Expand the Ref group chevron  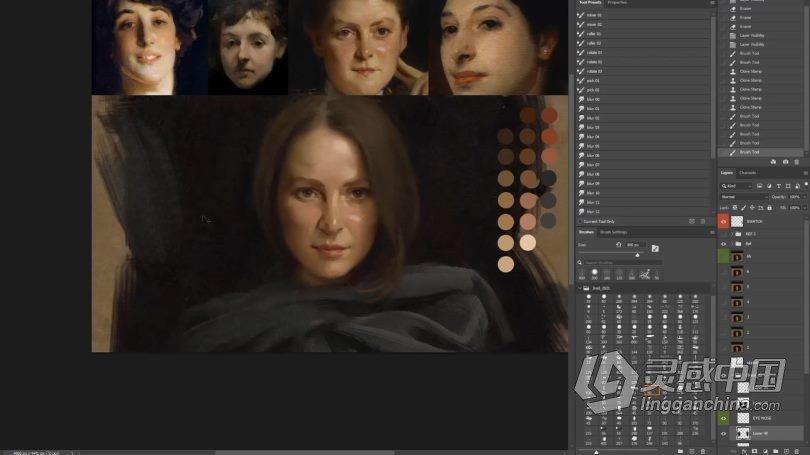coord(732,244)
